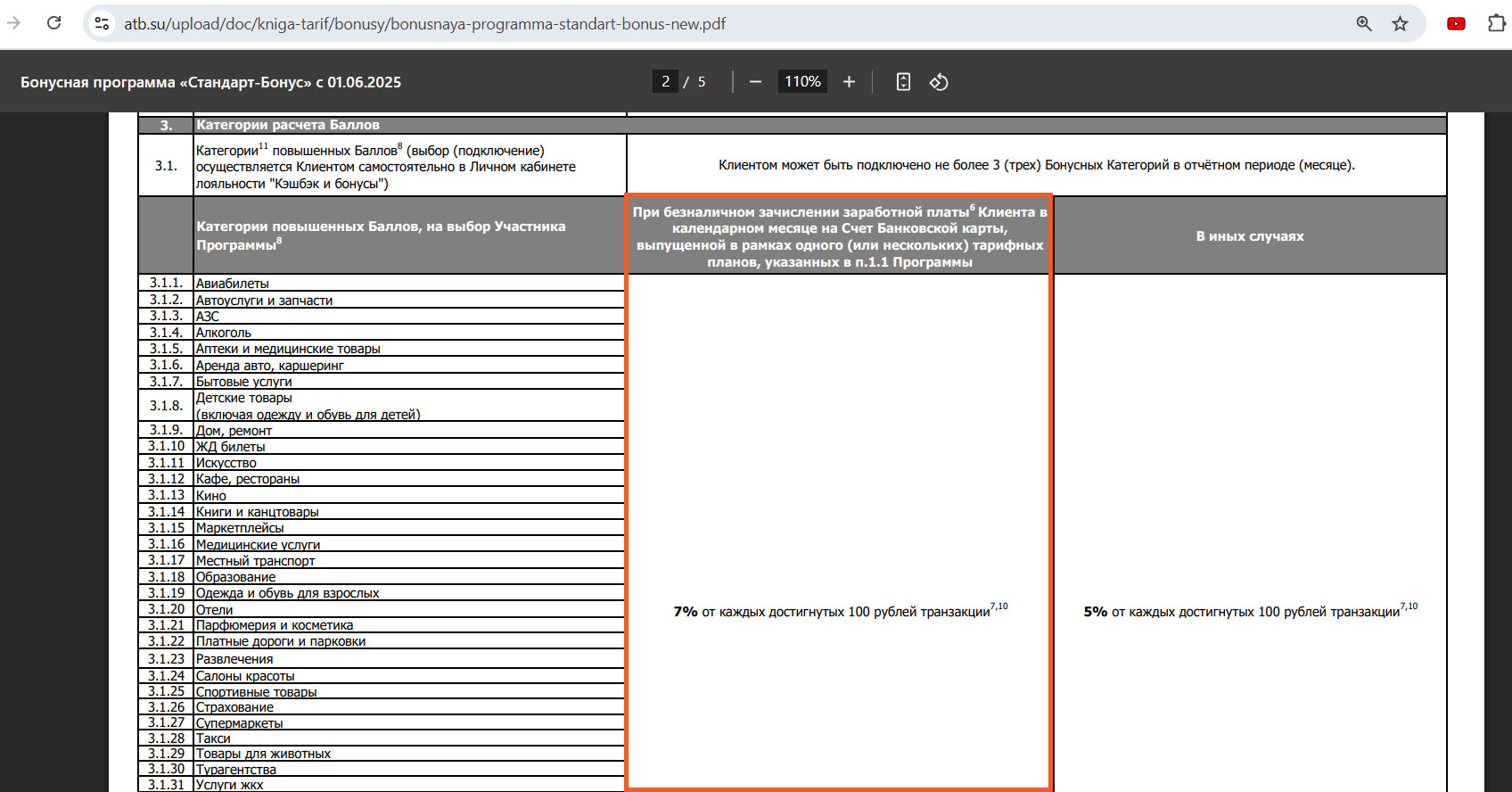The height and width of the screenshot is (792, 1512).
Task: Click the Супермаркеты category row
Action: point(382,722)
